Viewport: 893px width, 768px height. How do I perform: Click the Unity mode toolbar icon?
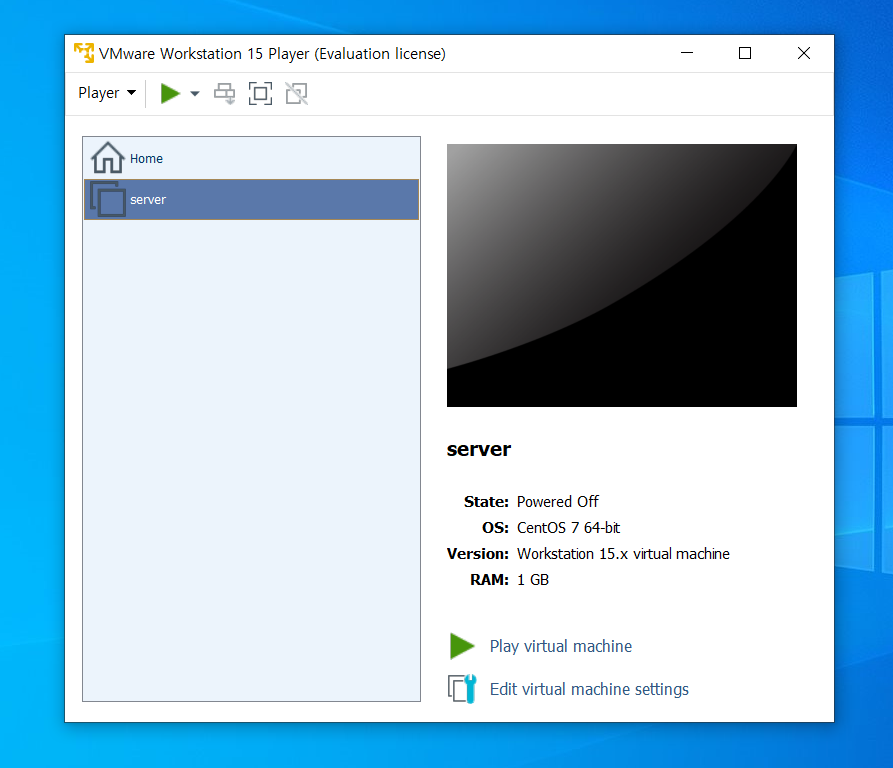point(297,93)
